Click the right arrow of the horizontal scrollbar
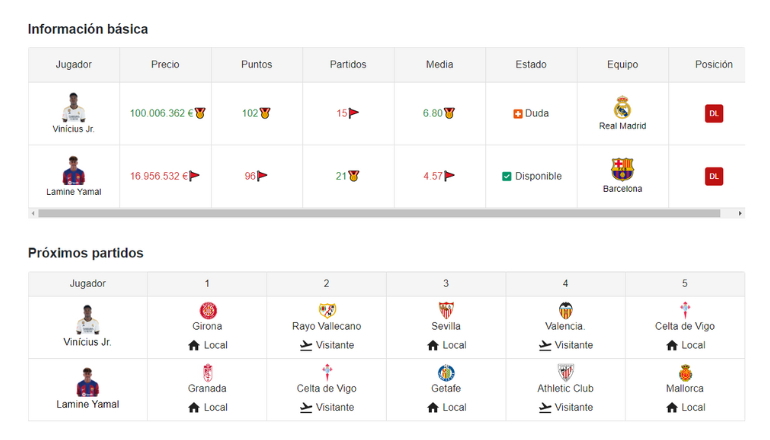Screen dimensions: 770x440 pos(740,213)
